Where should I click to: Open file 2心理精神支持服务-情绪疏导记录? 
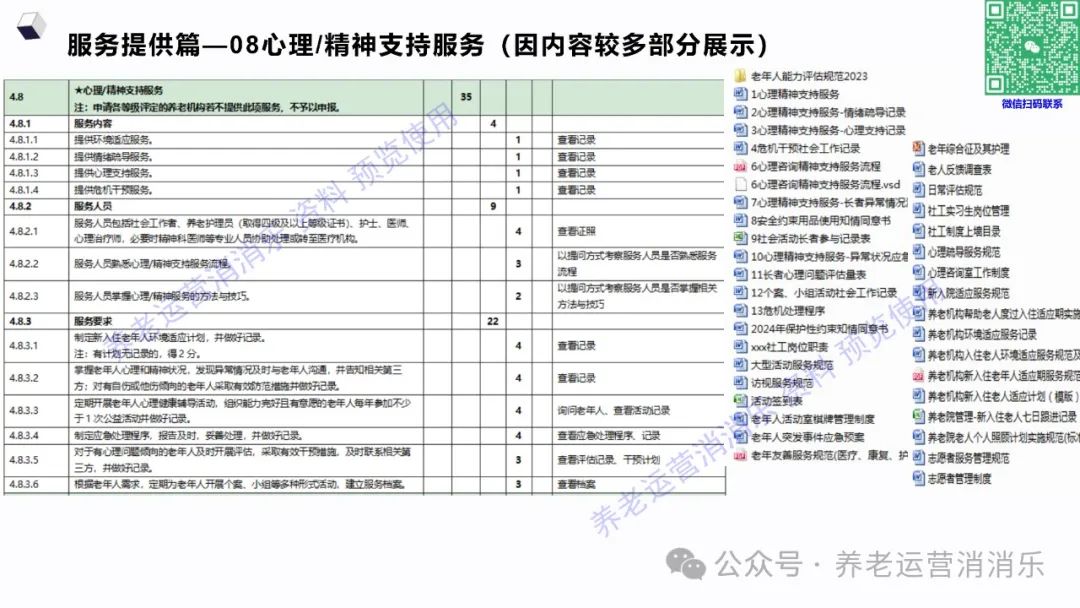[828, 112]
